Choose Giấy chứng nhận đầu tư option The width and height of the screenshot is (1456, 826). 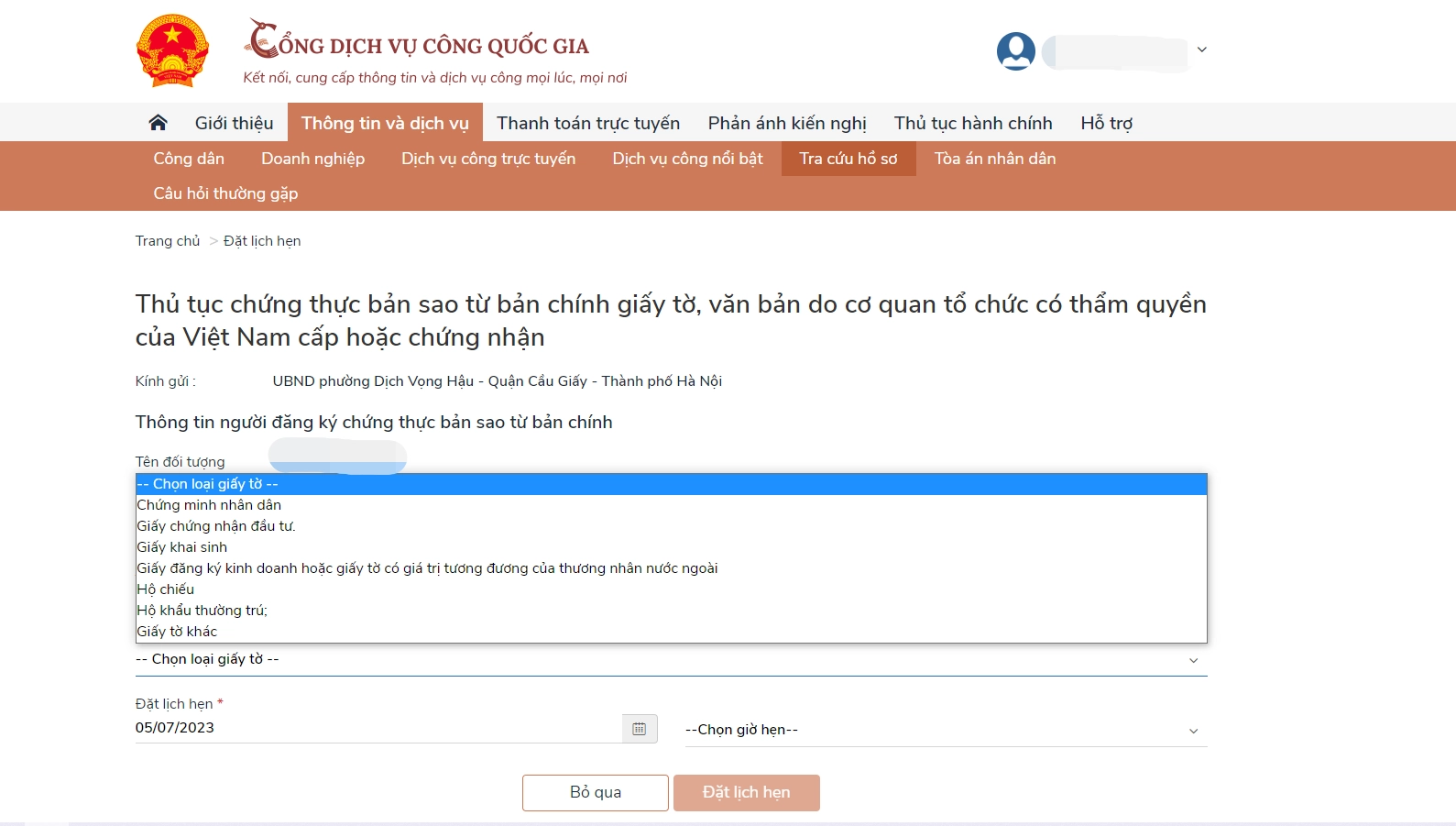coord(672,526)
